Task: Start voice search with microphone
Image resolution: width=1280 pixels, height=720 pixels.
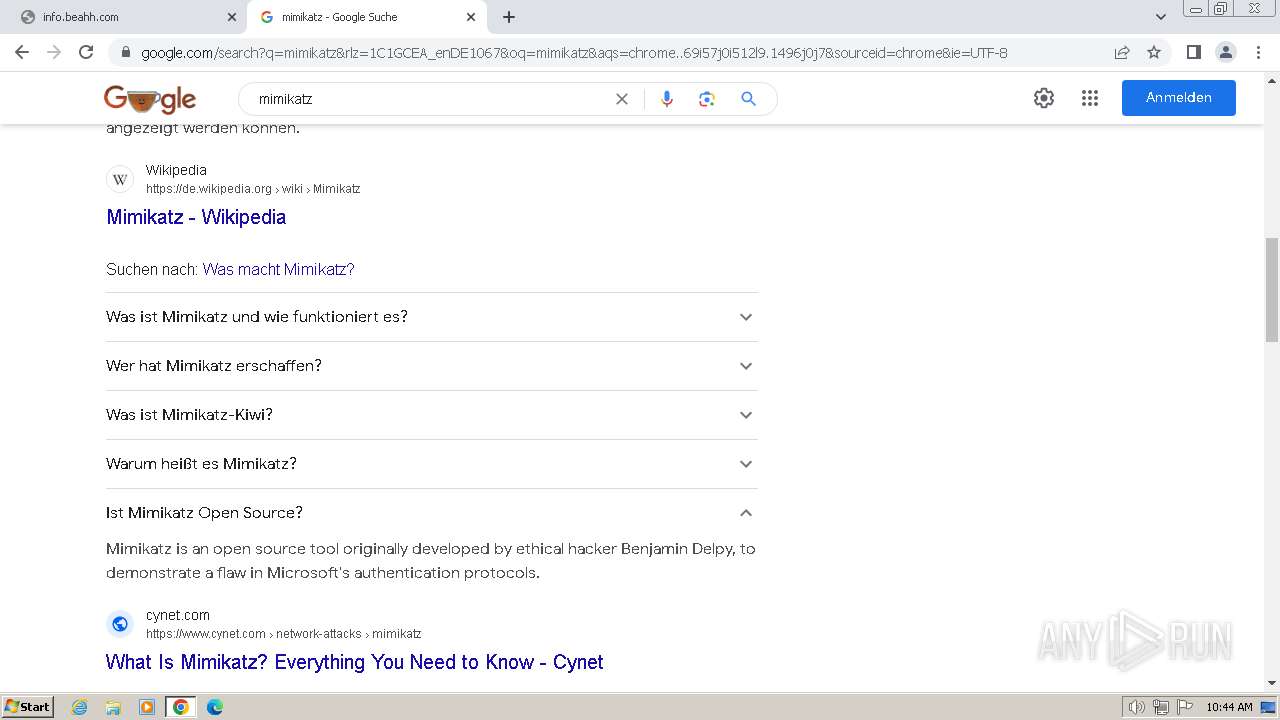Action: [667, 99]
